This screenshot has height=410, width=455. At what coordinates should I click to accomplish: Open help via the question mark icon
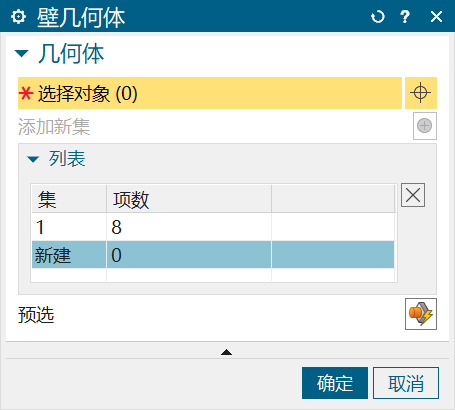(405, 16)
